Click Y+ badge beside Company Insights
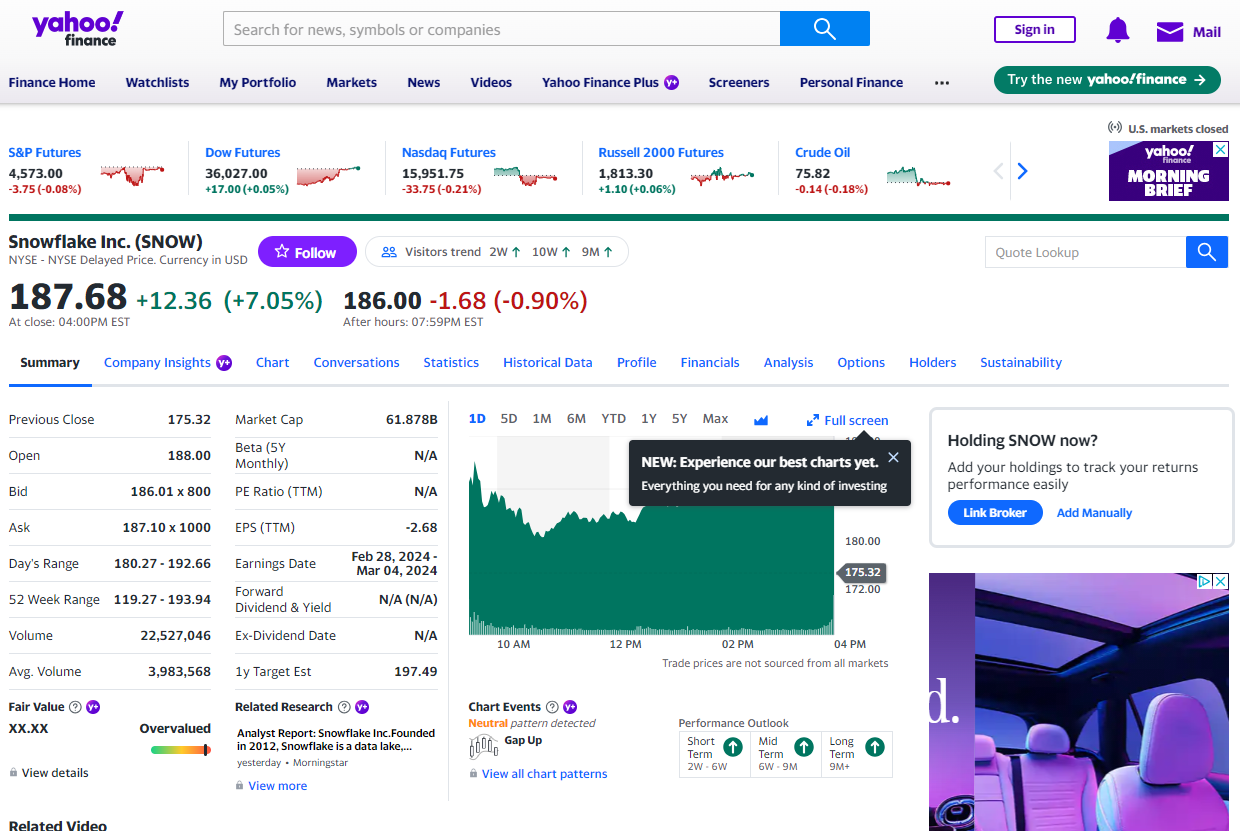This screenshot has height=831, width=1240. tap(224, 363)
